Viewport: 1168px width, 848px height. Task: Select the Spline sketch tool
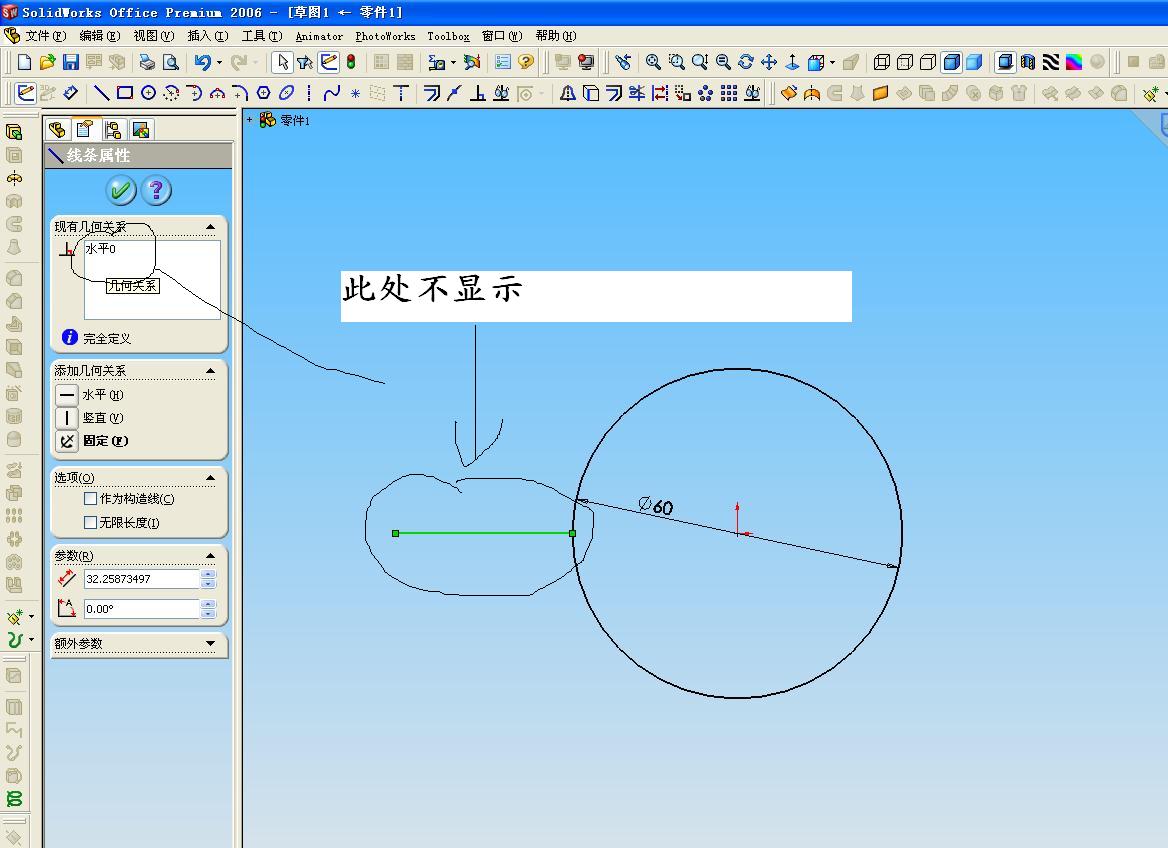pos(332,93)
